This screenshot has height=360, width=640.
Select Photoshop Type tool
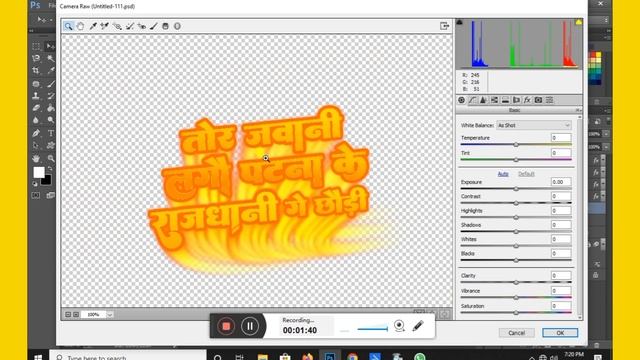click(51, 133)
